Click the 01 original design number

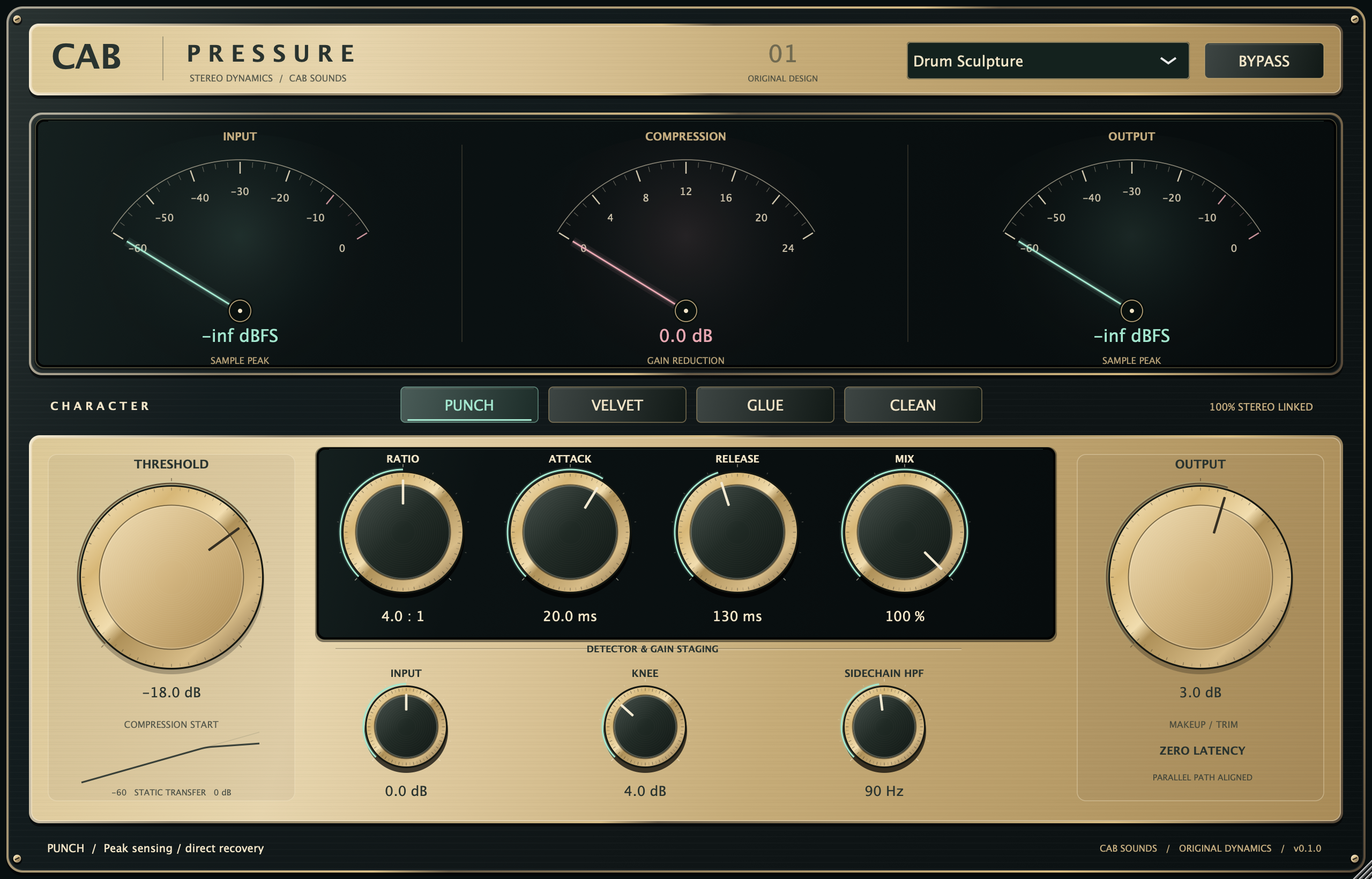click(782, 54)
